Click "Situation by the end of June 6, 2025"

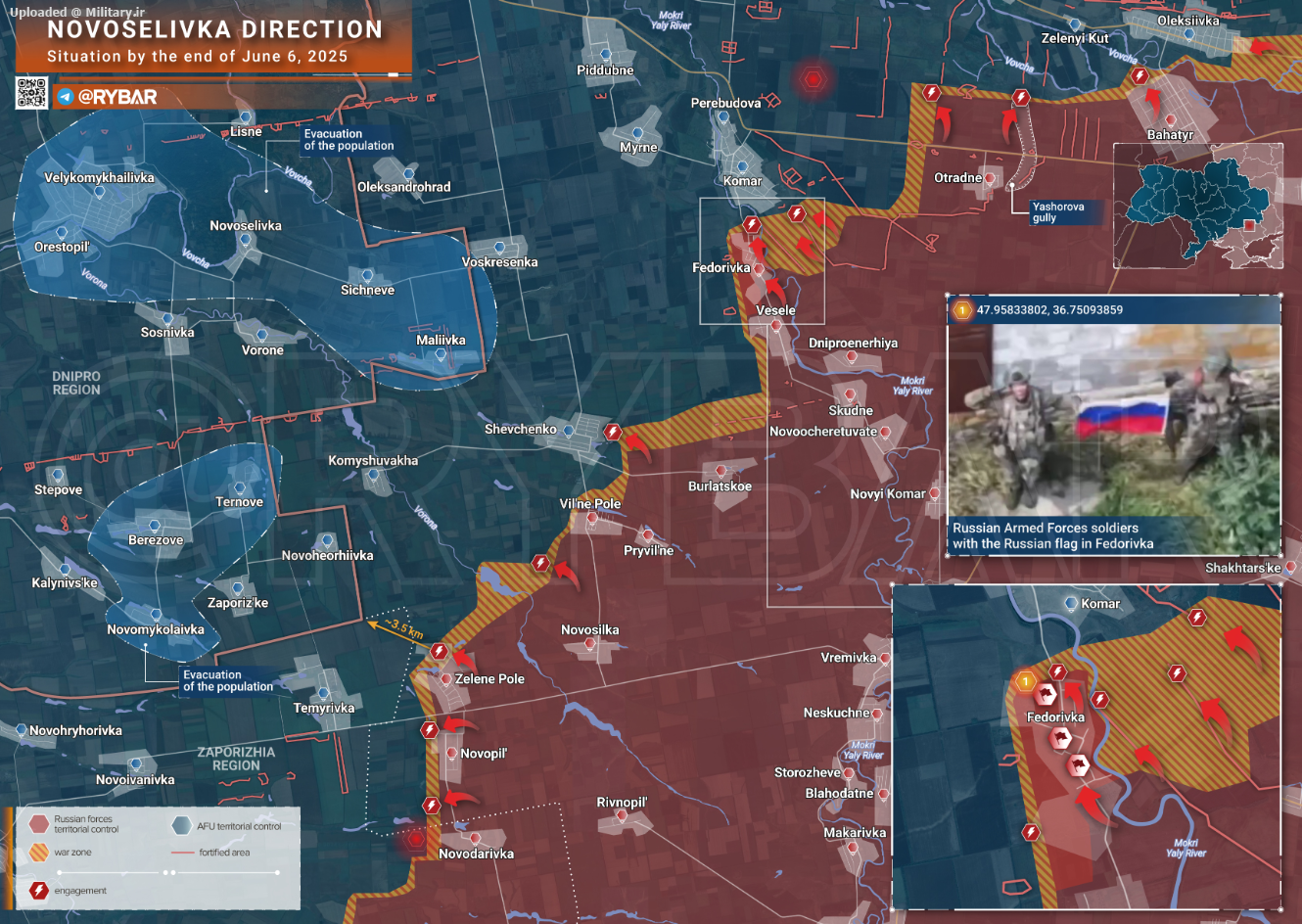[198, 57]
